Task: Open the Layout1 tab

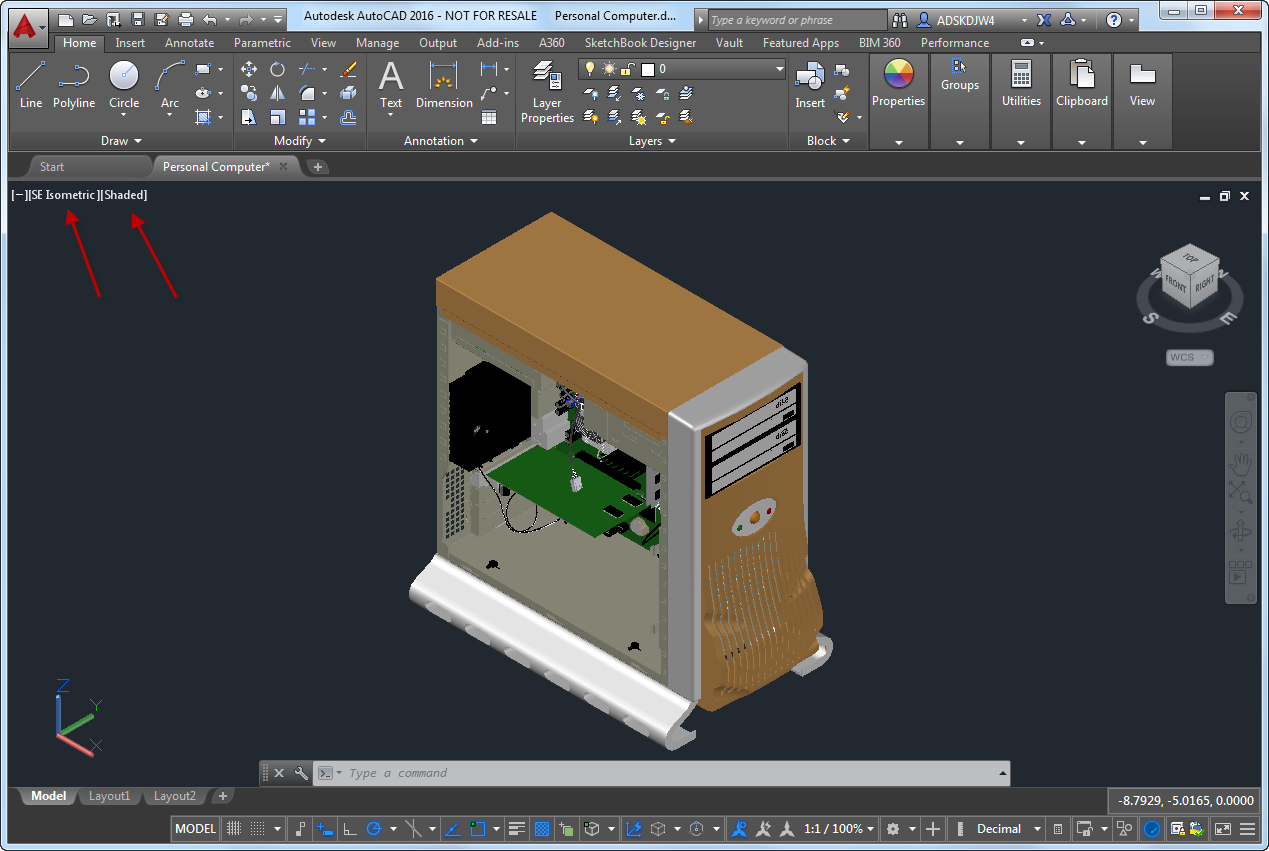Action: [x=109, y=796]
